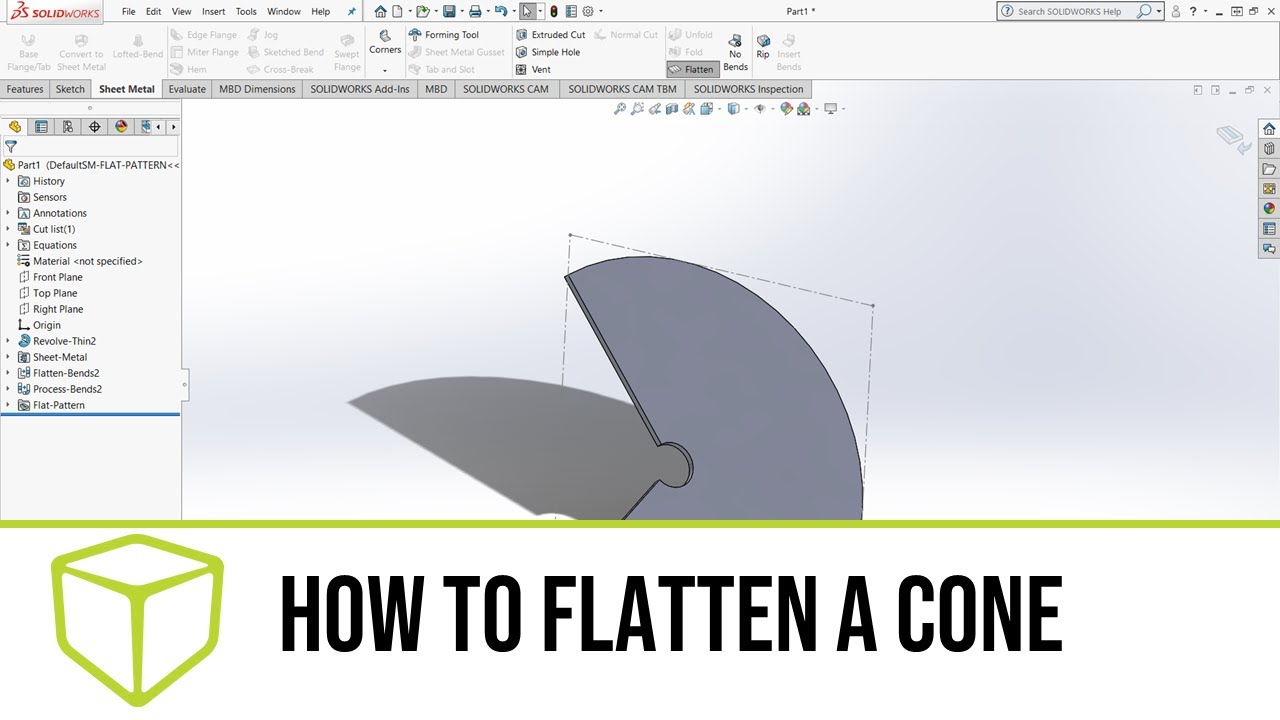Click the Open file icon
Viewport: 1280px width, 720px height.
(423, 12)
